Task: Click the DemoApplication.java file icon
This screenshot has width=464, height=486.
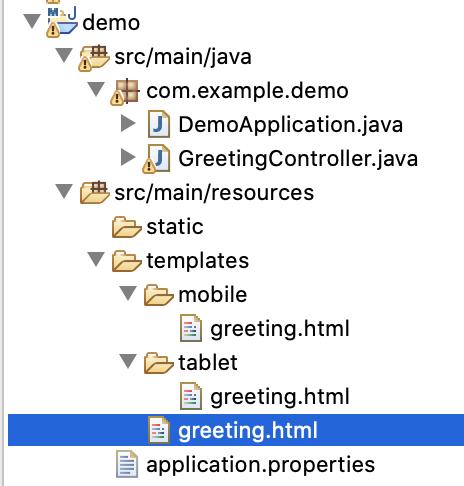Action: coord(159,124)
